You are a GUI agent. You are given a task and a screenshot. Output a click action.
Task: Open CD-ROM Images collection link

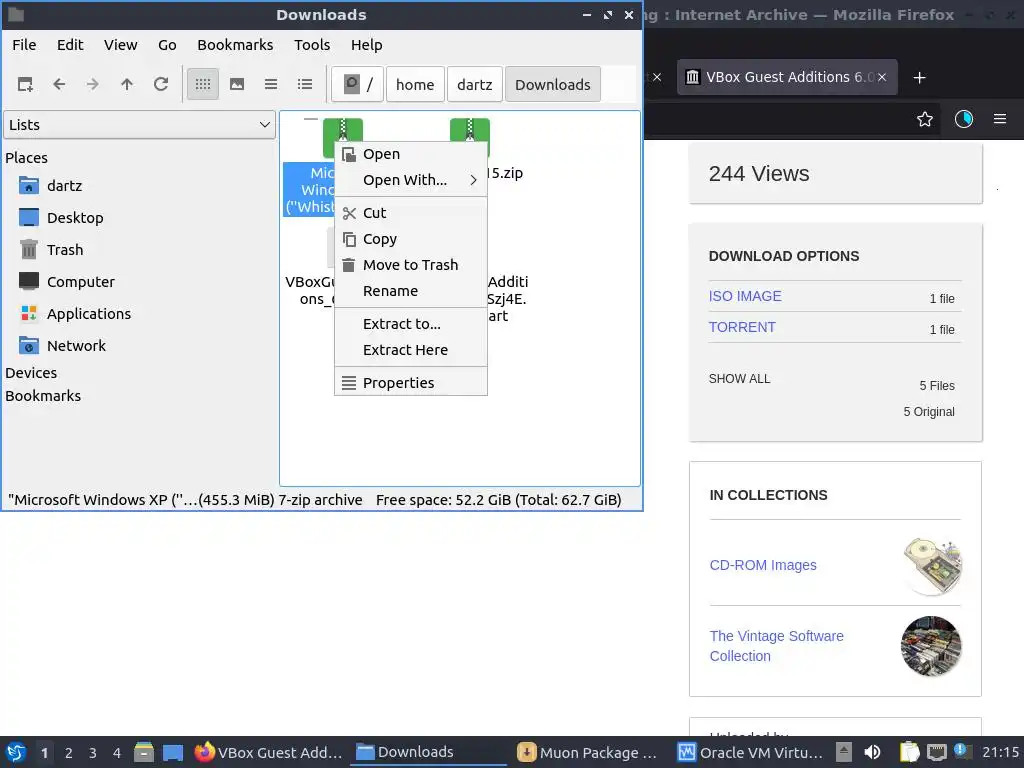click(763, 566)
